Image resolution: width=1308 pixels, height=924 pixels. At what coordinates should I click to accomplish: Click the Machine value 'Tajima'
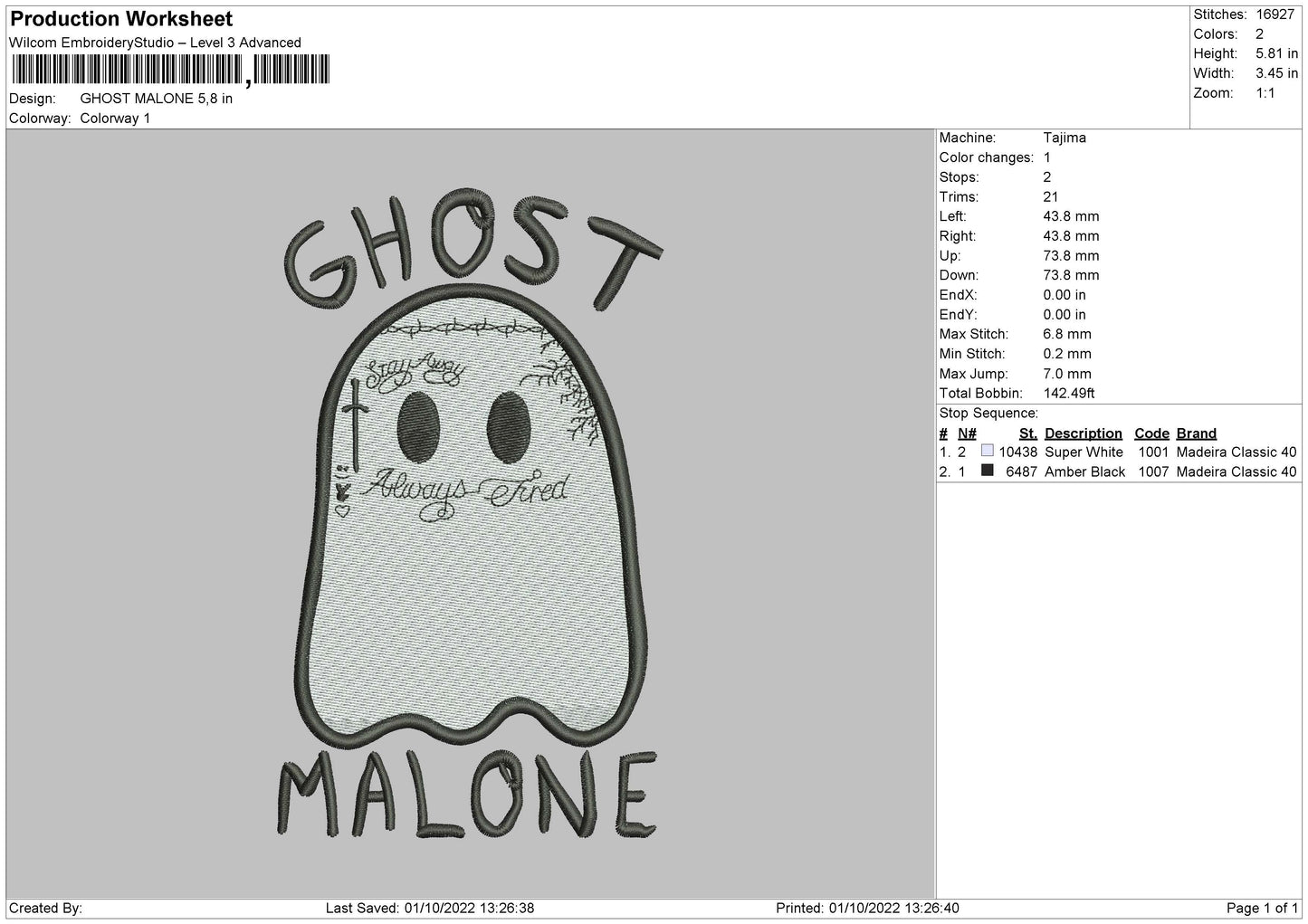[x=1065, y=138]
